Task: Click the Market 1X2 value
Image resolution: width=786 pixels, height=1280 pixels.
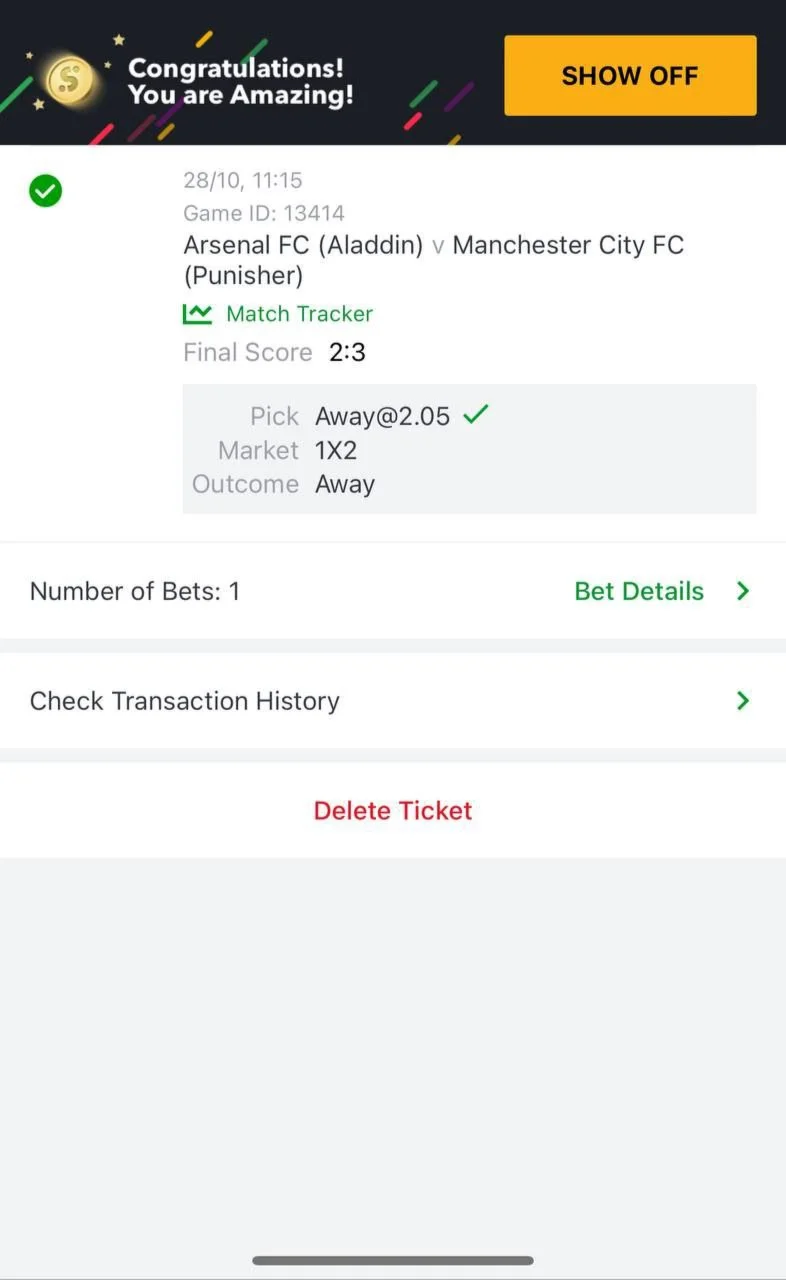Action: 336,450
